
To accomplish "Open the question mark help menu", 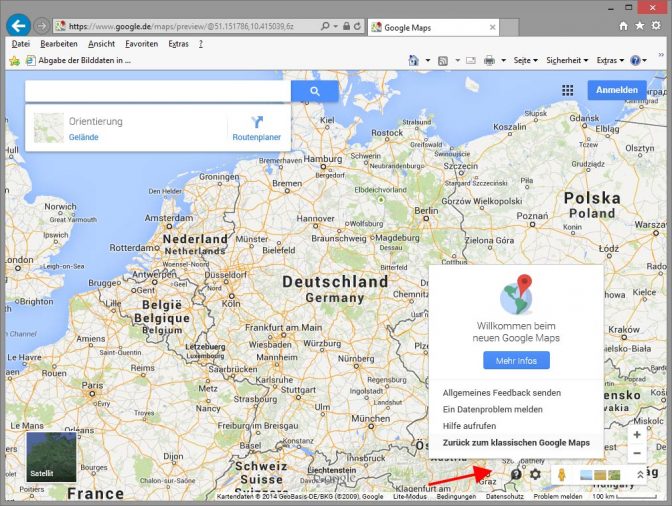I will tap(201, 44).
